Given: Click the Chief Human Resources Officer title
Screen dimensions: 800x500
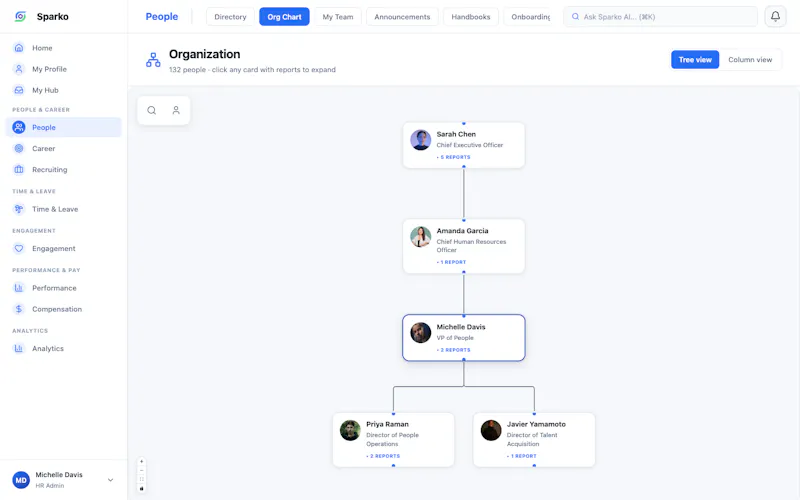Looking at the screenshot, I should click(x=471, y=245).
